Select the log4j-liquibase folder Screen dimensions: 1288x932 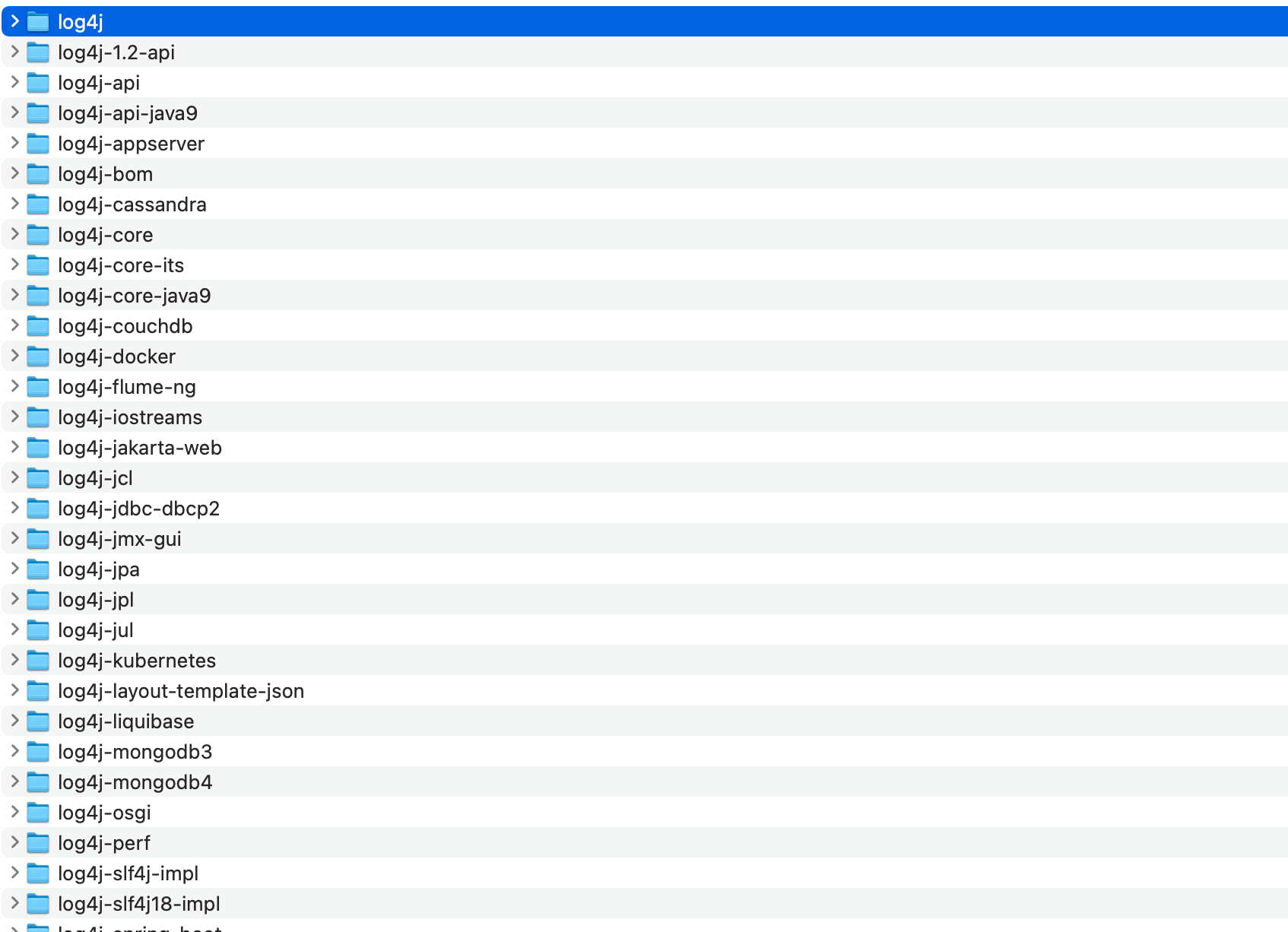[125, 721]
